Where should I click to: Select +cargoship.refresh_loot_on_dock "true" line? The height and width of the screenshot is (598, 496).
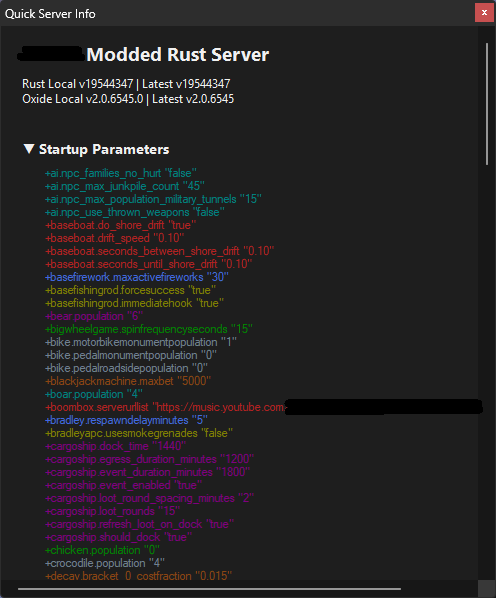(x=140, y=524)
